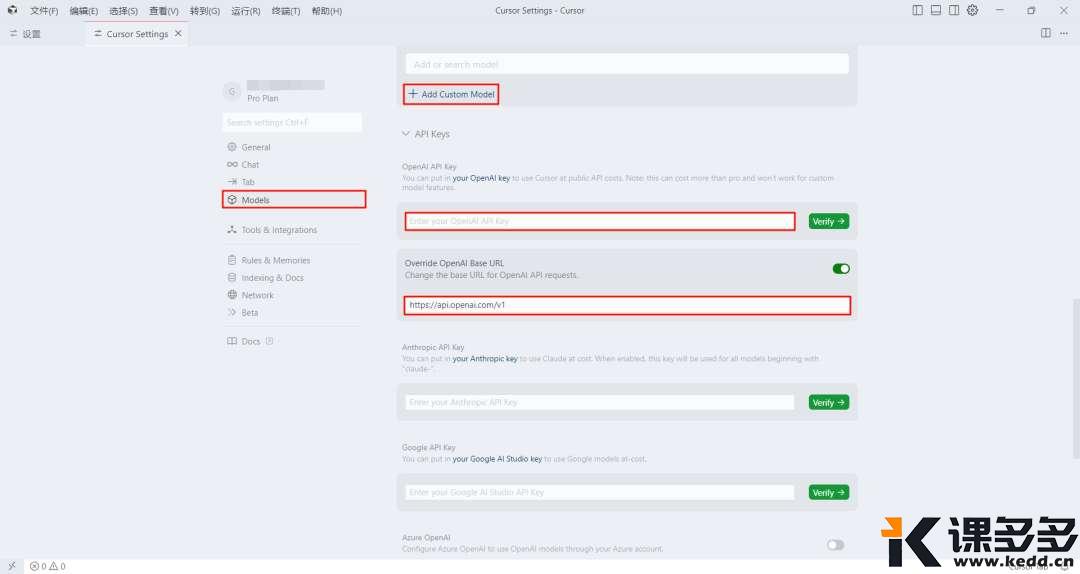Open the 运行(R) menu
Screen dimensions: 1080x574
(x=245, y=11)
